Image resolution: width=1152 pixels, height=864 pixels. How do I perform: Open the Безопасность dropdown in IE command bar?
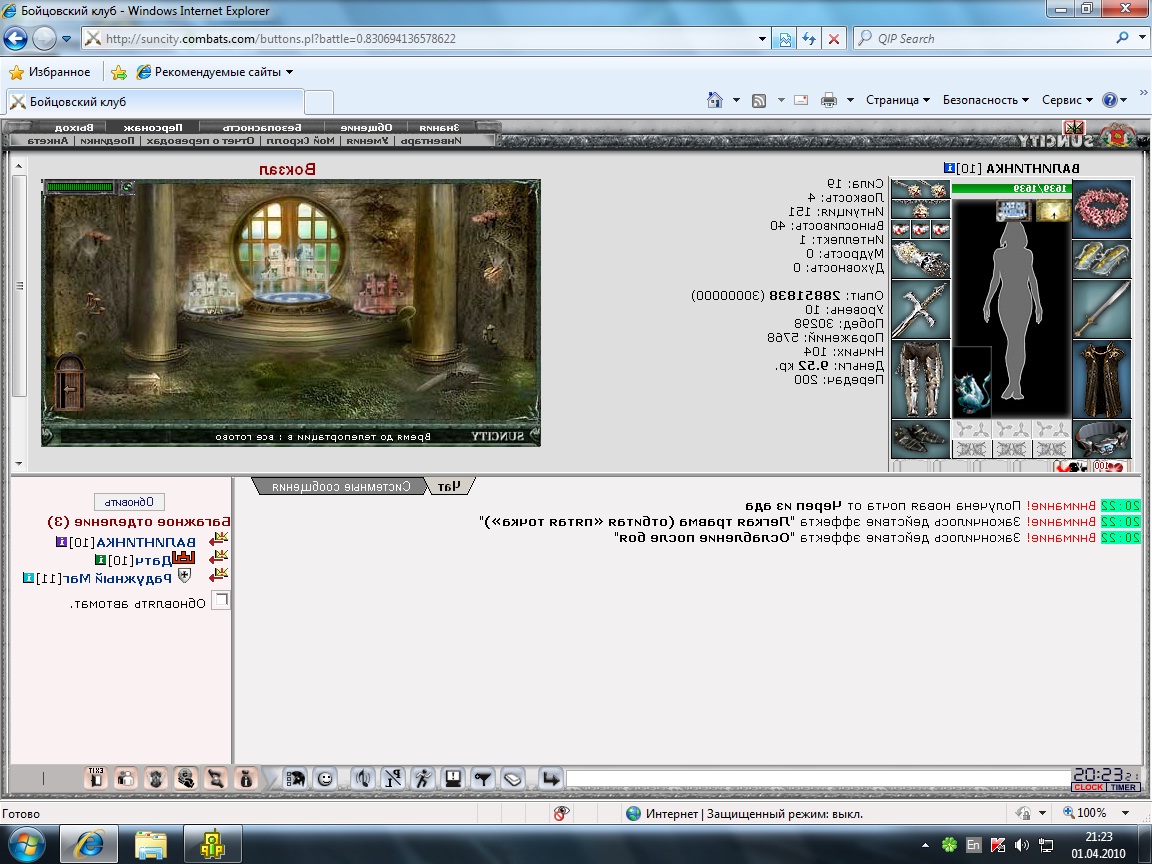[986, 100]
